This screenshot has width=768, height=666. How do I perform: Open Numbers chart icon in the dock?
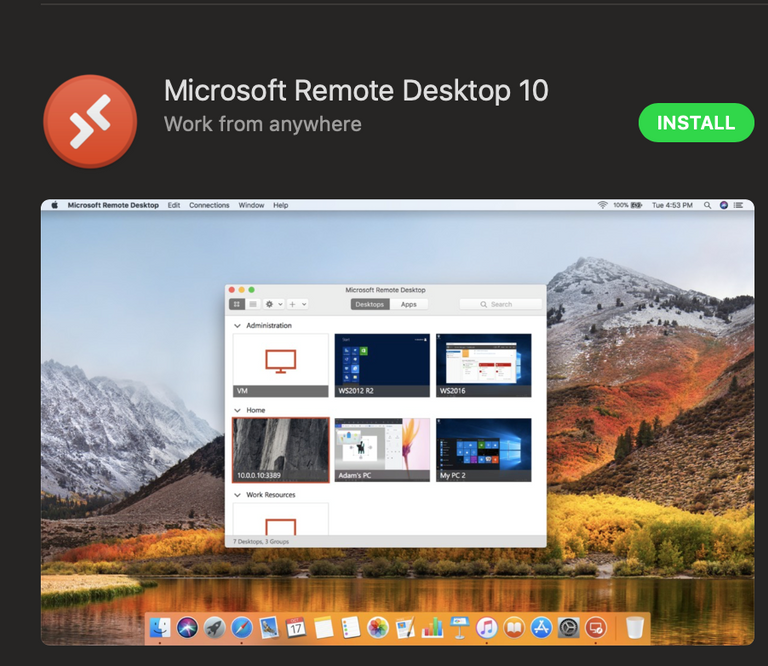tap(432, 627)
